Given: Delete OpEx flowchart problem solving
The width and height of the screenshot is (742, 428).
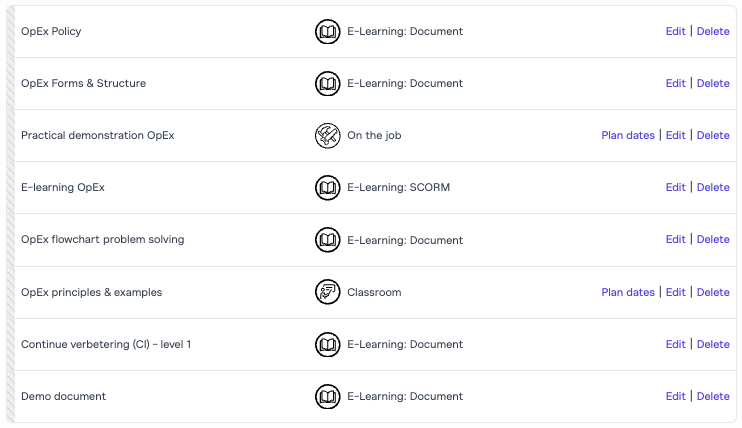Looking at the screenshot, I should [x=713, y=240].
